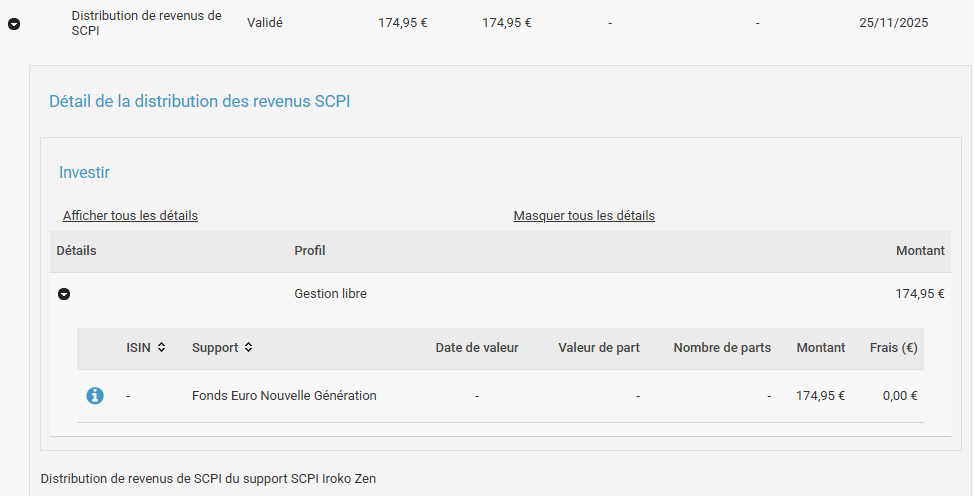Click Afficher tous les détails link
Screen dimensions: 974x496
(x=130, y=216)
